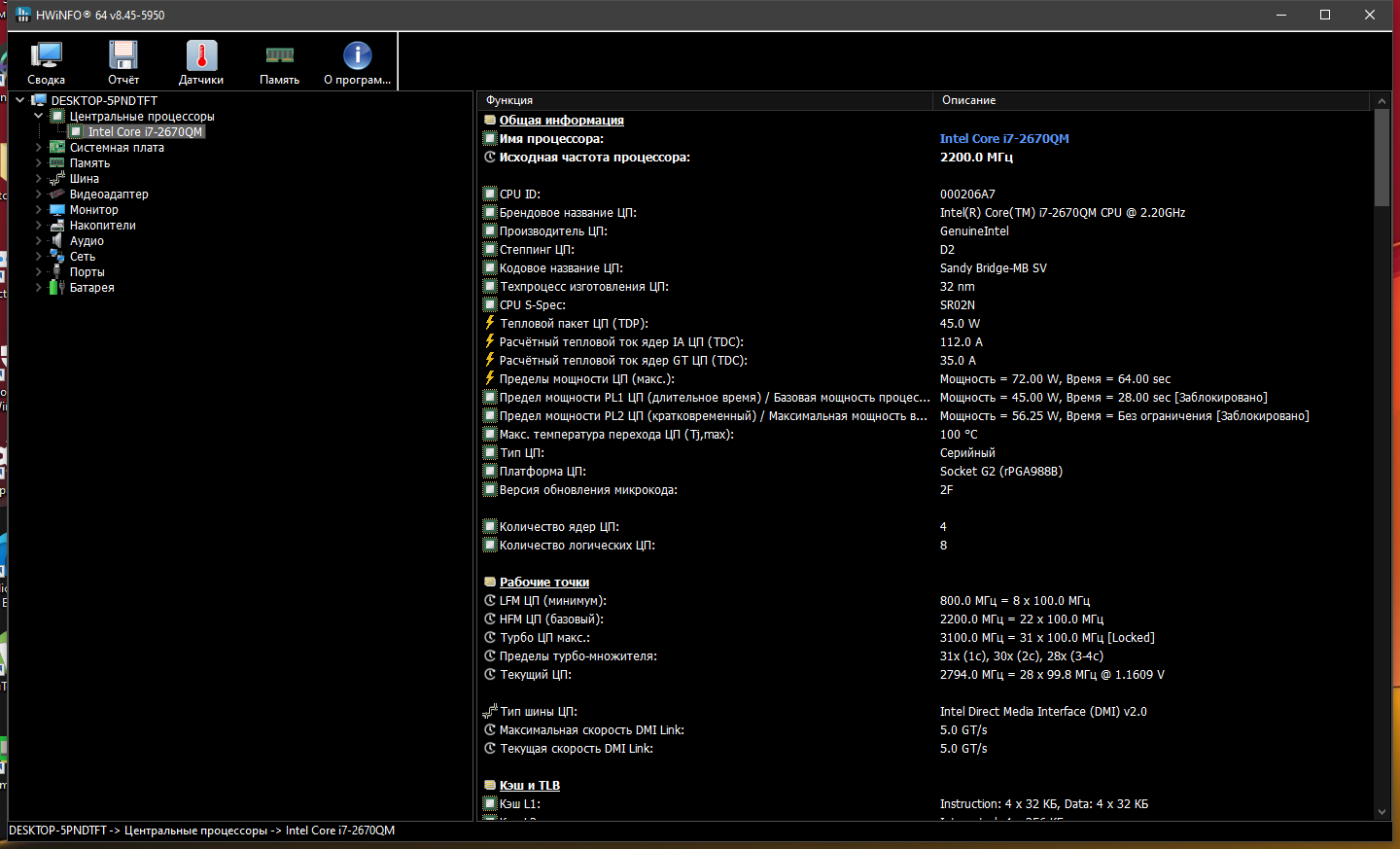The height and width of the screenshot is (849, 1400).
Task: Expand the Системная плата node
Action: [39, 148]
